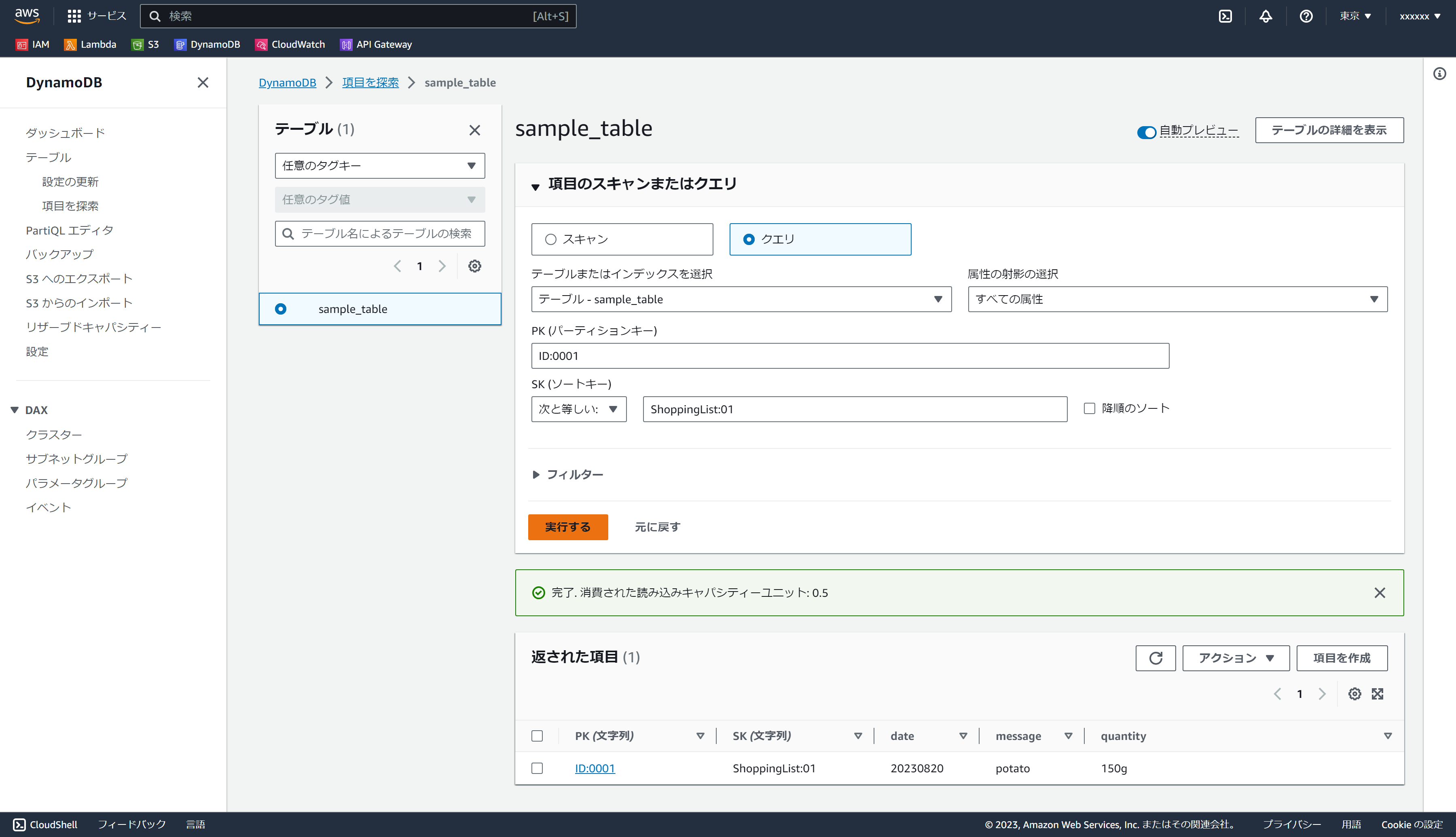Open the DynamoDB shortcut in favorites bar
1456x837 pixels.
(x=207, y=44)
